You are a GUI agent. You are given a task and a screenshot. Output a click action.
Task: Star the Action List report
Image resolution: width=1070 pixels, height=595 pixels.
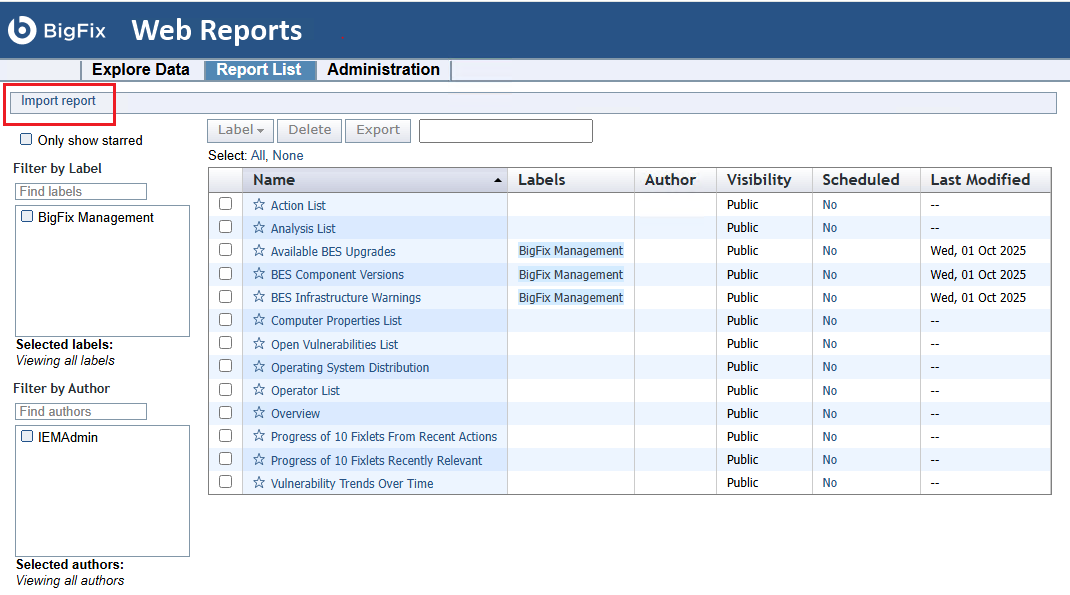click(x=259, y=205)
